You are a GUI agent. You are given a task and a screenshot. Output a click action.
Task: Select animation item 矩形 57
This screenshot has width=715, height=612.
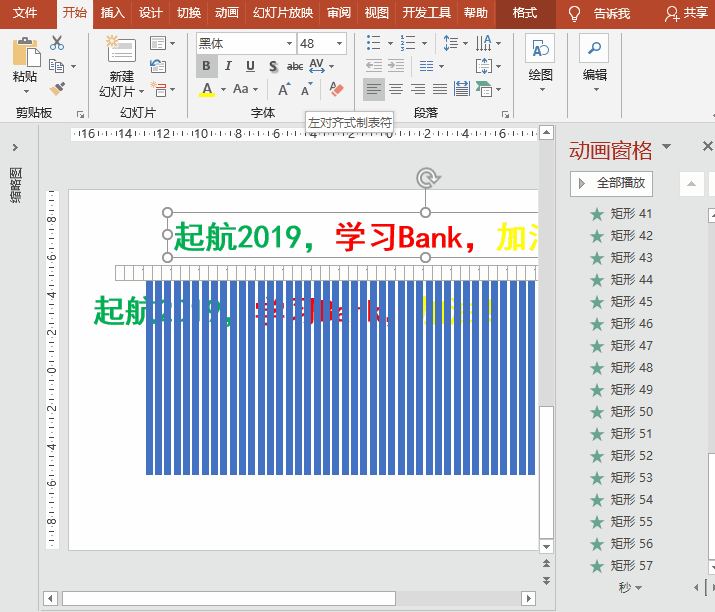click(x=621, y=566)
